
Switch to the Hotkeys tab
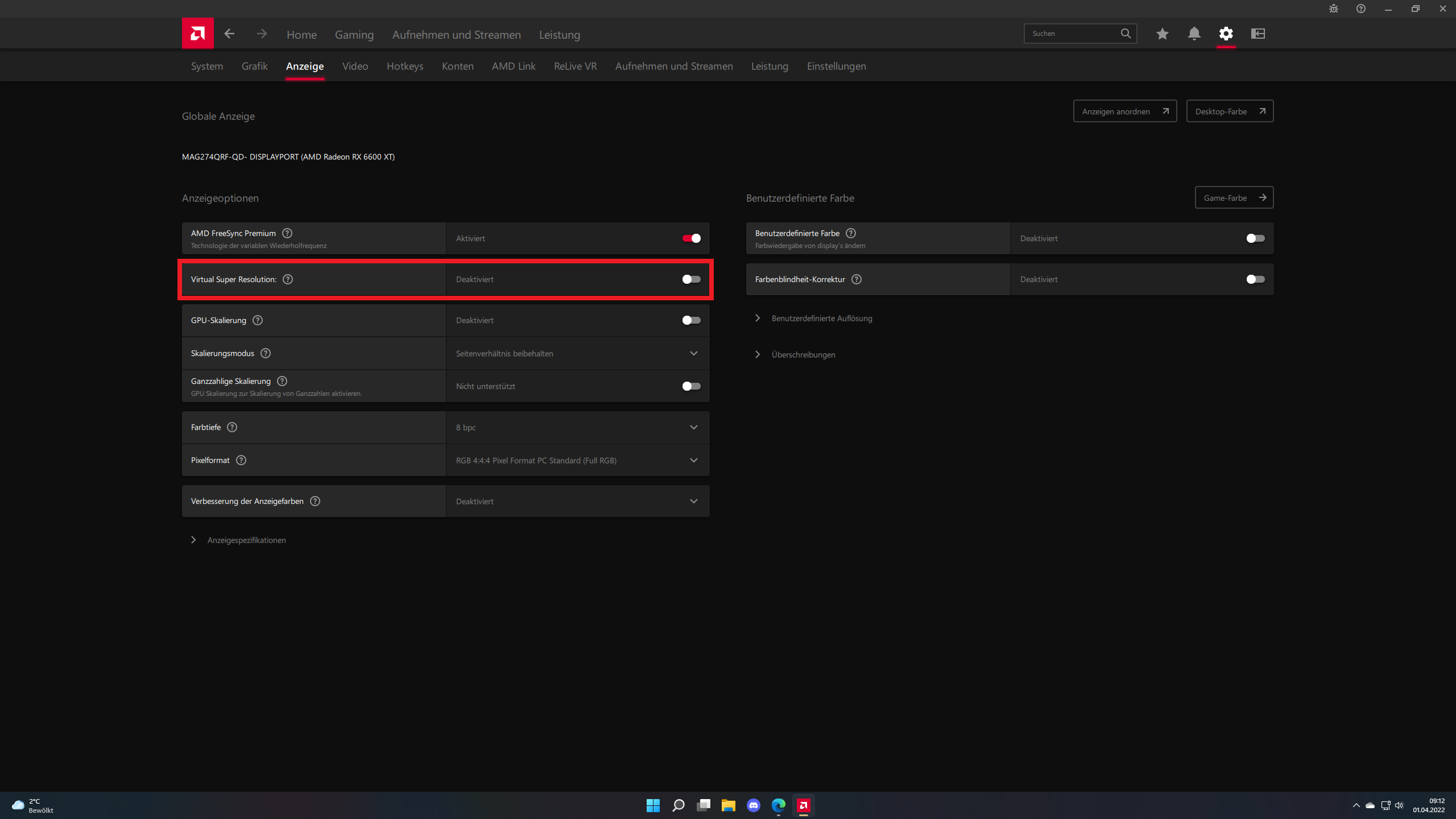[x=404, y=66]
